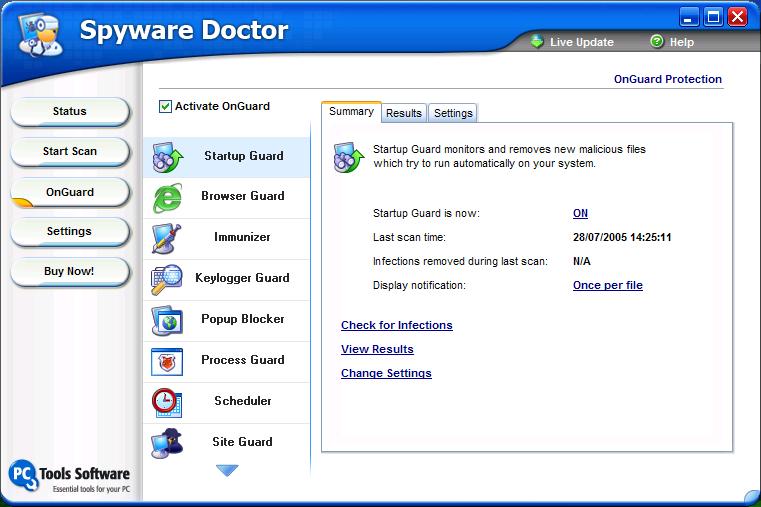This screenshot has width=761, height=507.
Task: Close the Spyware Doctor window
Action: [x=738, y=17]
